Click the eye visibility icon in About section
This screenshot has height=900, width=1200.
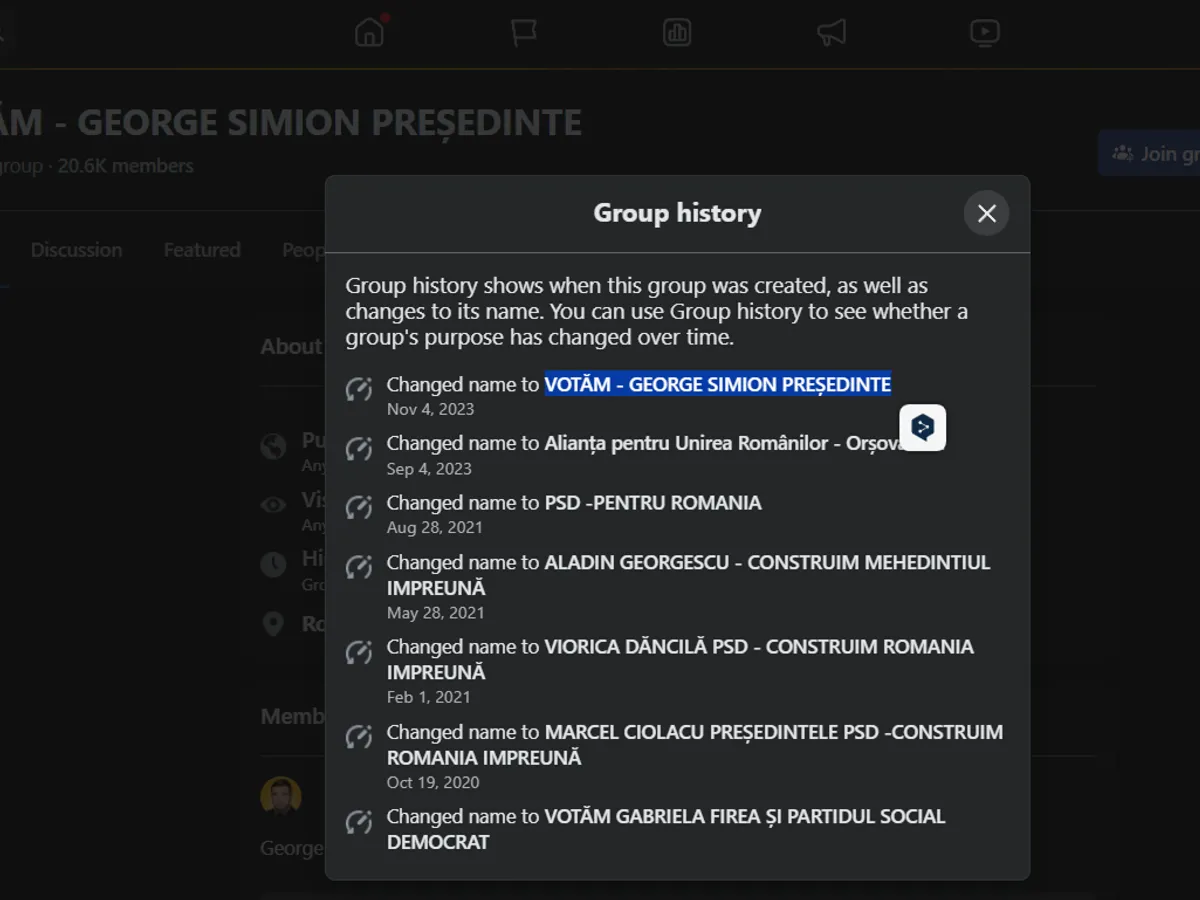tap(273, 505)
